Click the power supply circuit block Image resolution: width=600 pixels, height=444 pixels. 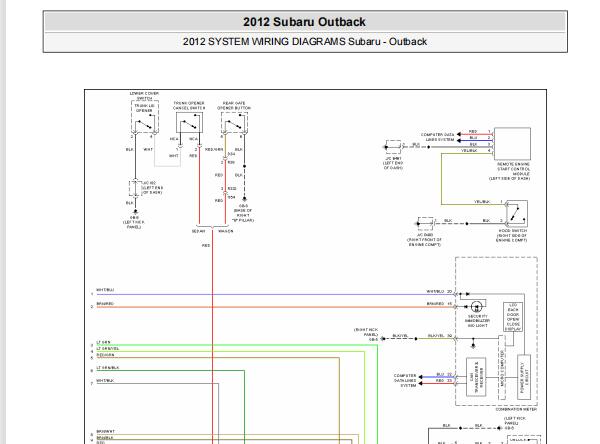524,377
